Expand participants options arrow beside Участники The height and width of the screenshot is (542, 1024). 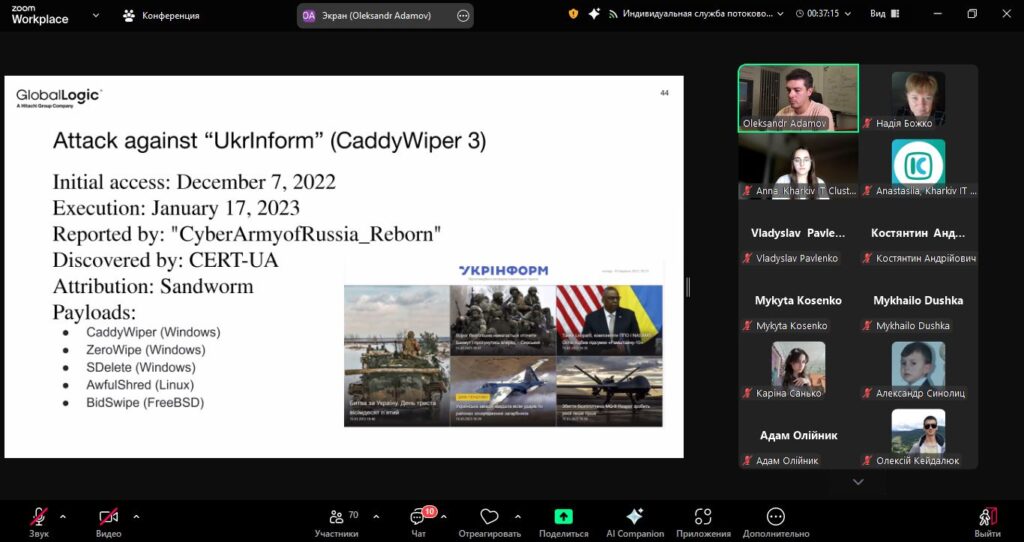[x=376, y=517]
